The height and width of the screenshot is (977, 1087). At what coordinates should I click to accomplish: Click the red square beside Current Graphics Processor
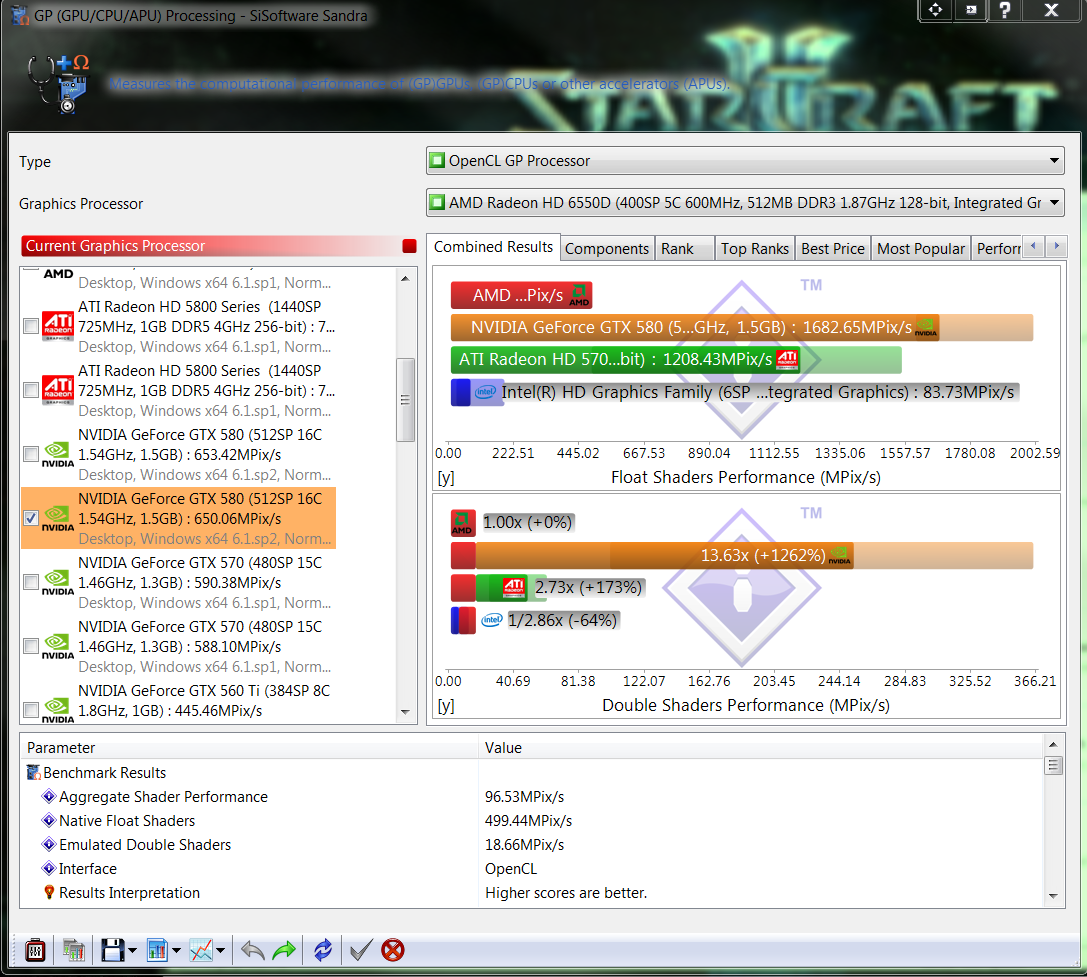(409, 245)
